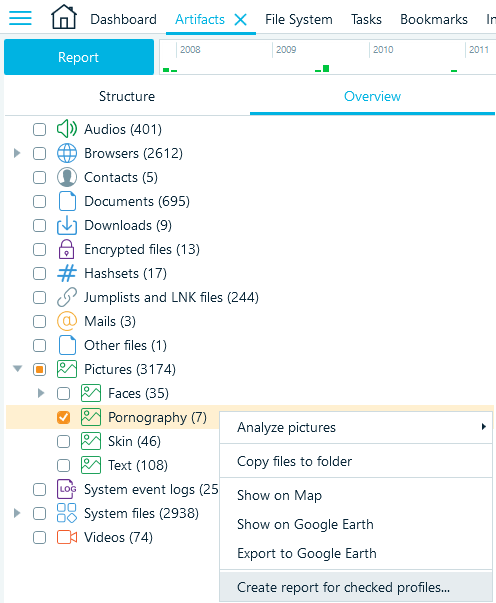Close the Artifacts tab with X
This screenshot has height=603, width=496.
click(241, 19)
